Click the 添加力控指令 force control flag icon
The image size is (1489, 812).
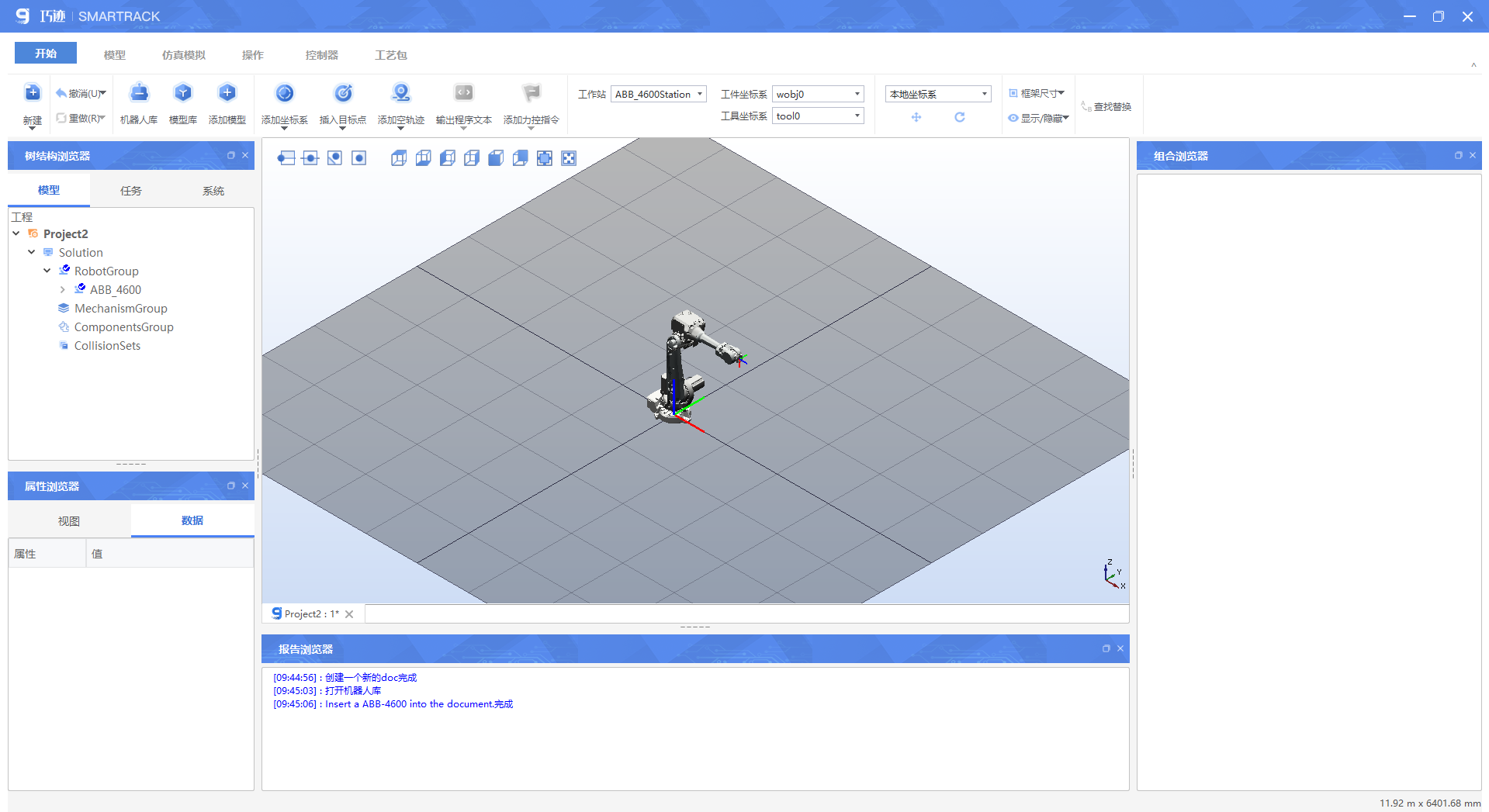[532, 93]
